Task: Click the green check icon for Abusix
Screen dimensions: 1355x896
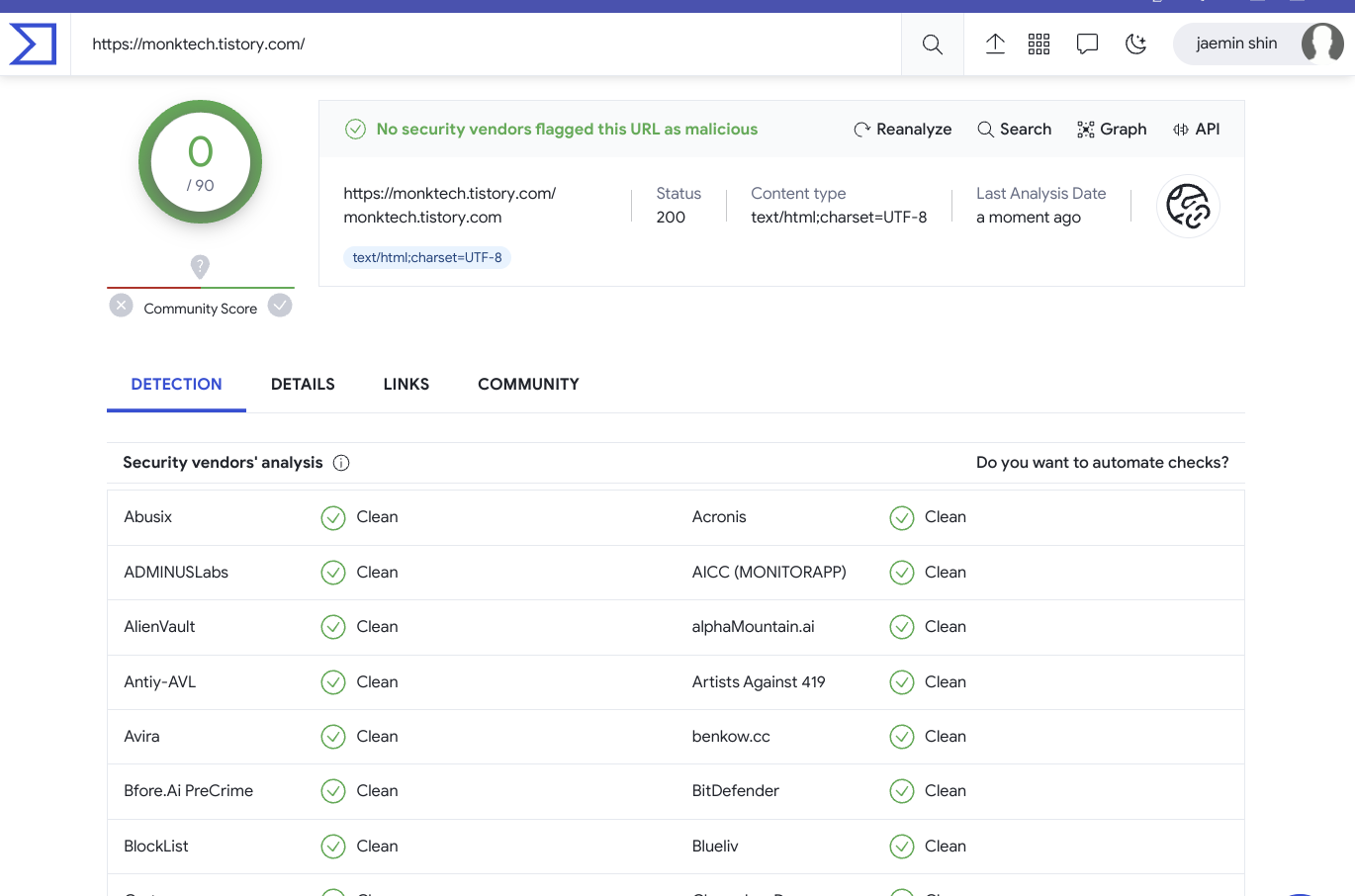Action: click(333, 517)
